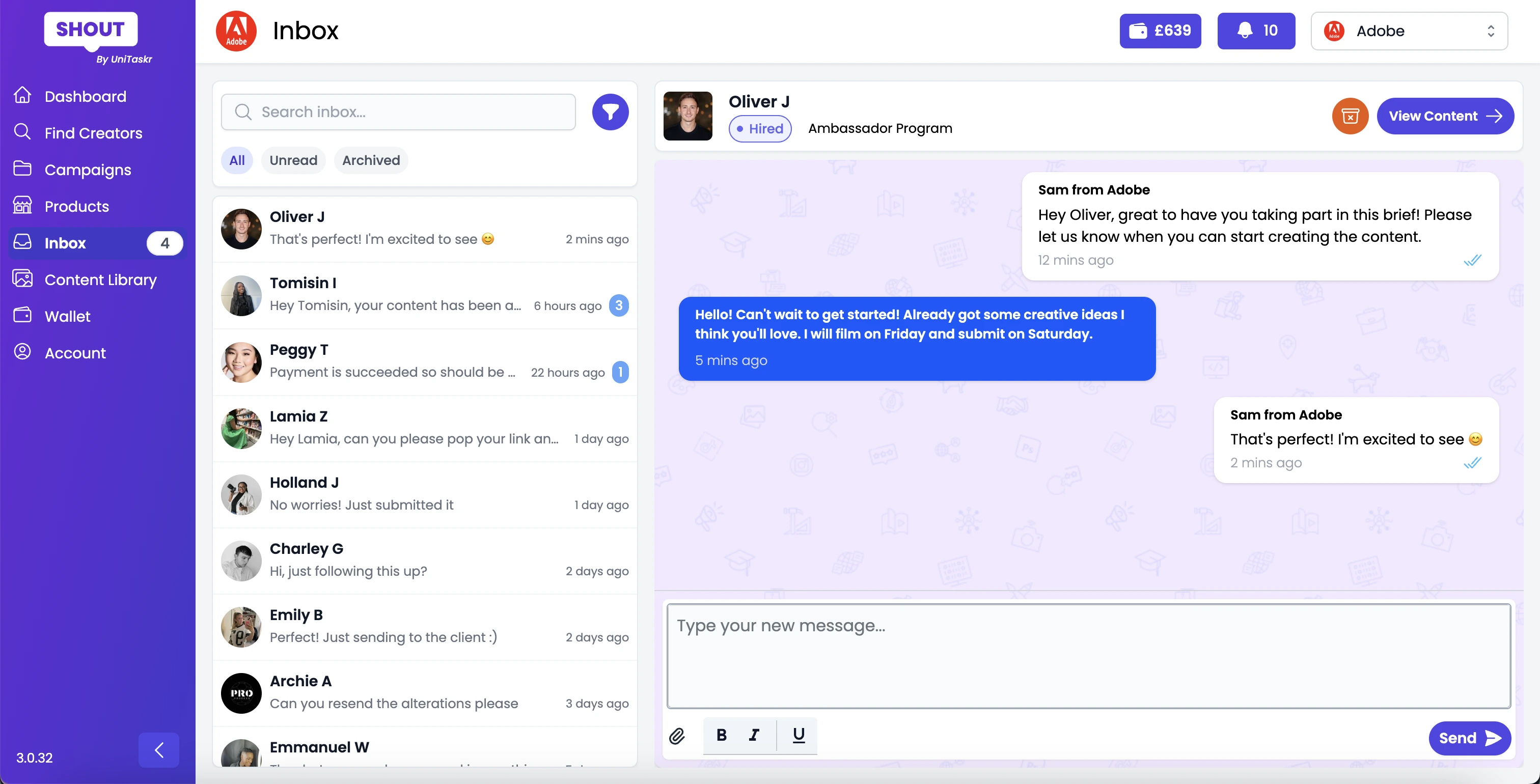Open Find Creators in the sidebar

pos(93,133)
